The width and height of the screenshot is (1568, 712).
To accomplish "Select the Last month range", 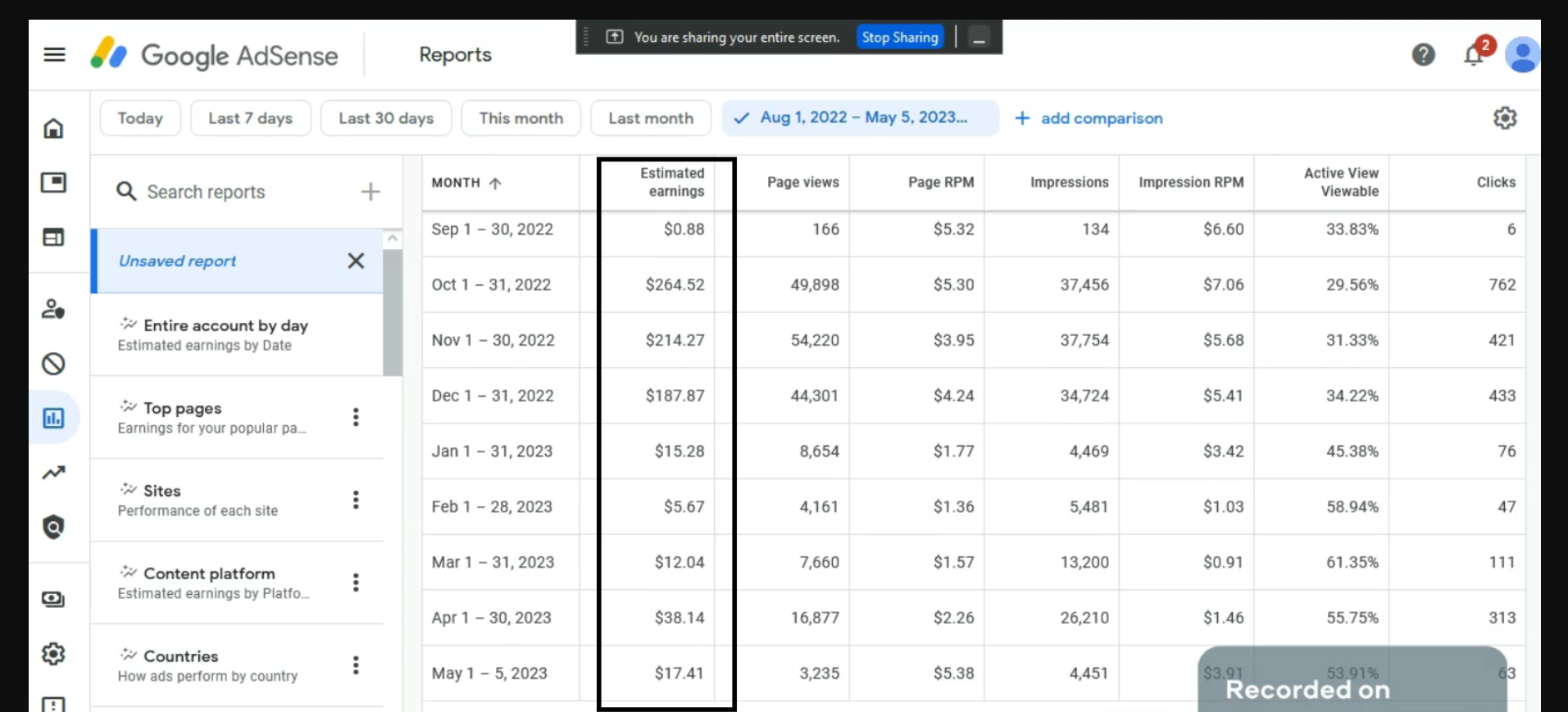I will pos(651,118).
